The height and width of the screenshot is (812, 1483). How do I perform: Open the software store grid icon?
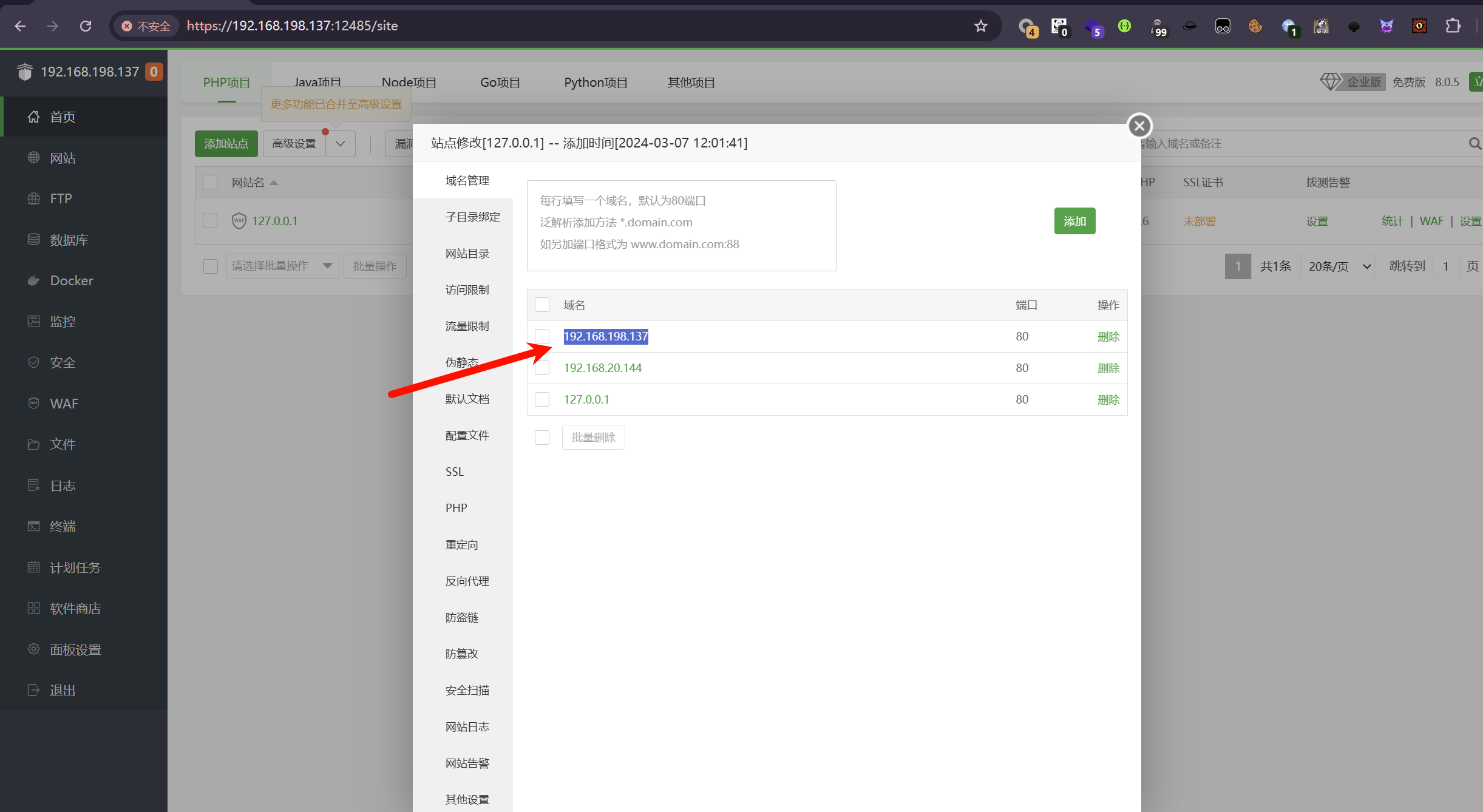34,608
